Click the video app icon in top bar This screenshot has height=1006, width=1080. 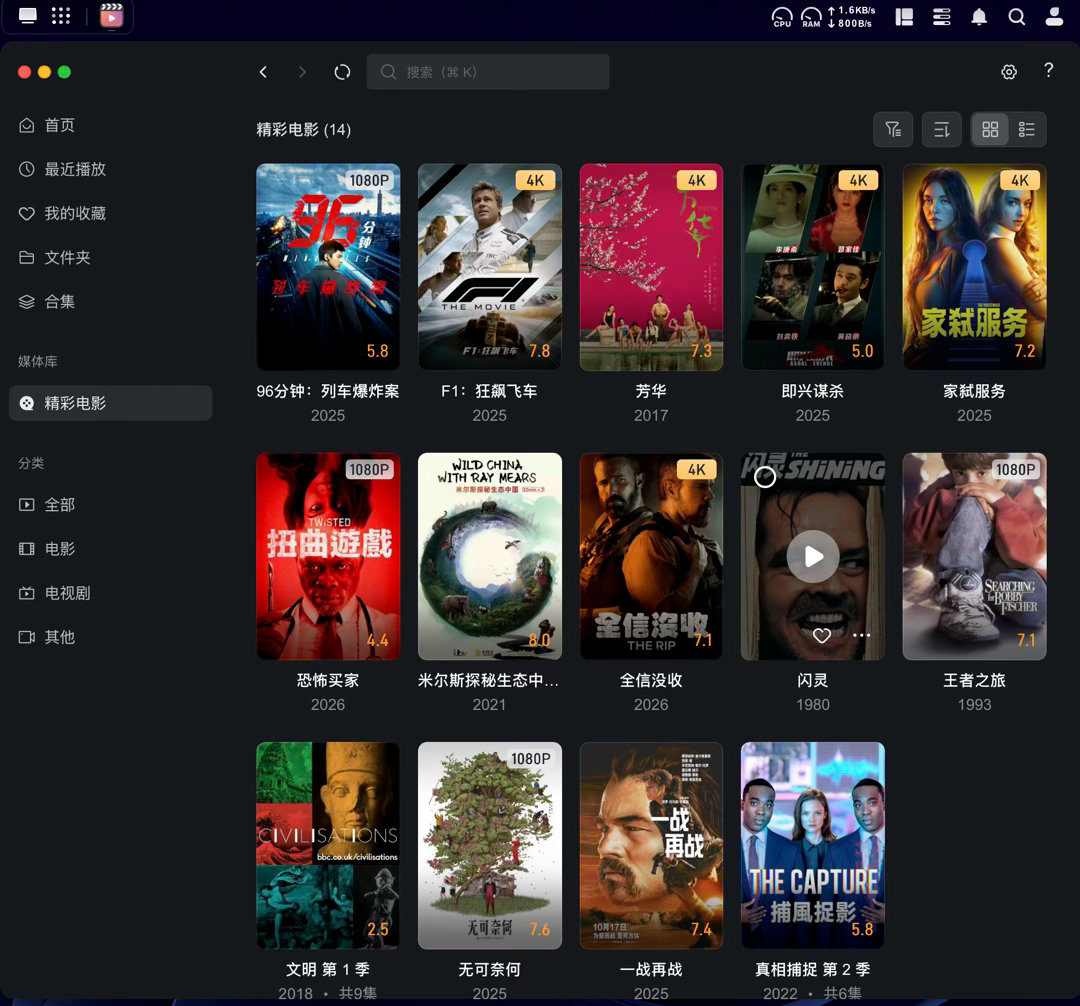pos(112,15)
